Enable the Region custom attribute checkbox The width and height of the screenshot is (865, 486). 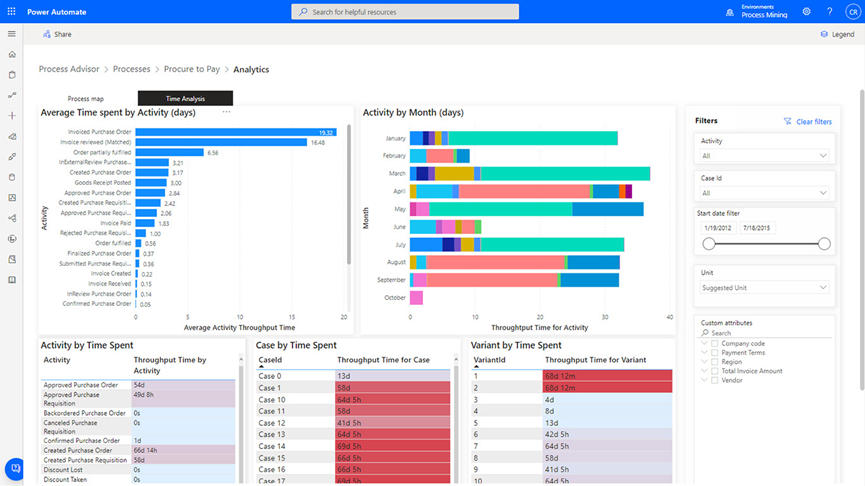pyautogui.click(x=715, y=362)
